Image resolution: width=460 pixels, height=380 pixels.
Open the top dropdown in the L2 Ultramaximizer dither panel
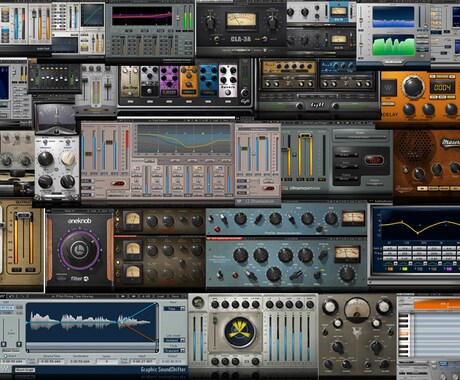point(346,154)
